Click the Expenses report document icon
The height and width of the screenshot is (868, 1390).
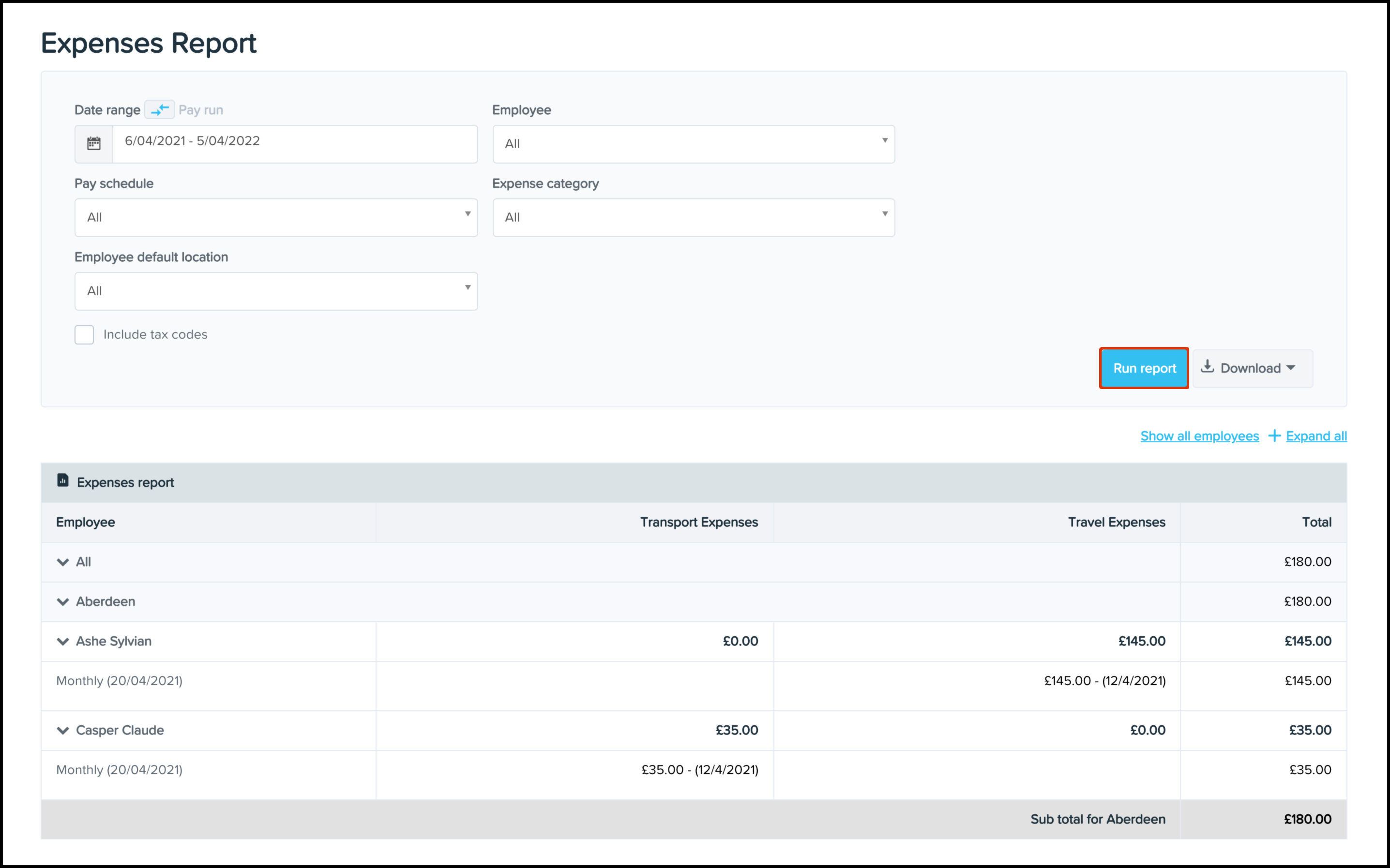(x=62, y=480)
